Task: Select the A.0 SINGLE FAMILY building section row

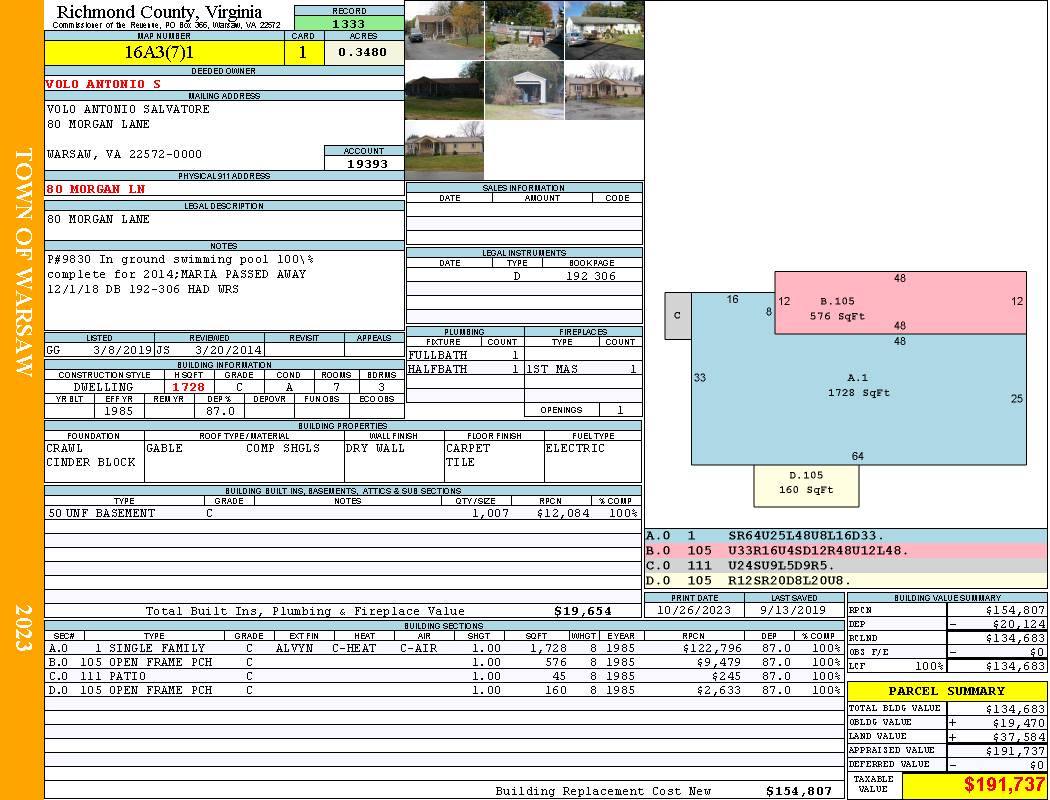Action: [x=444, y=648]
